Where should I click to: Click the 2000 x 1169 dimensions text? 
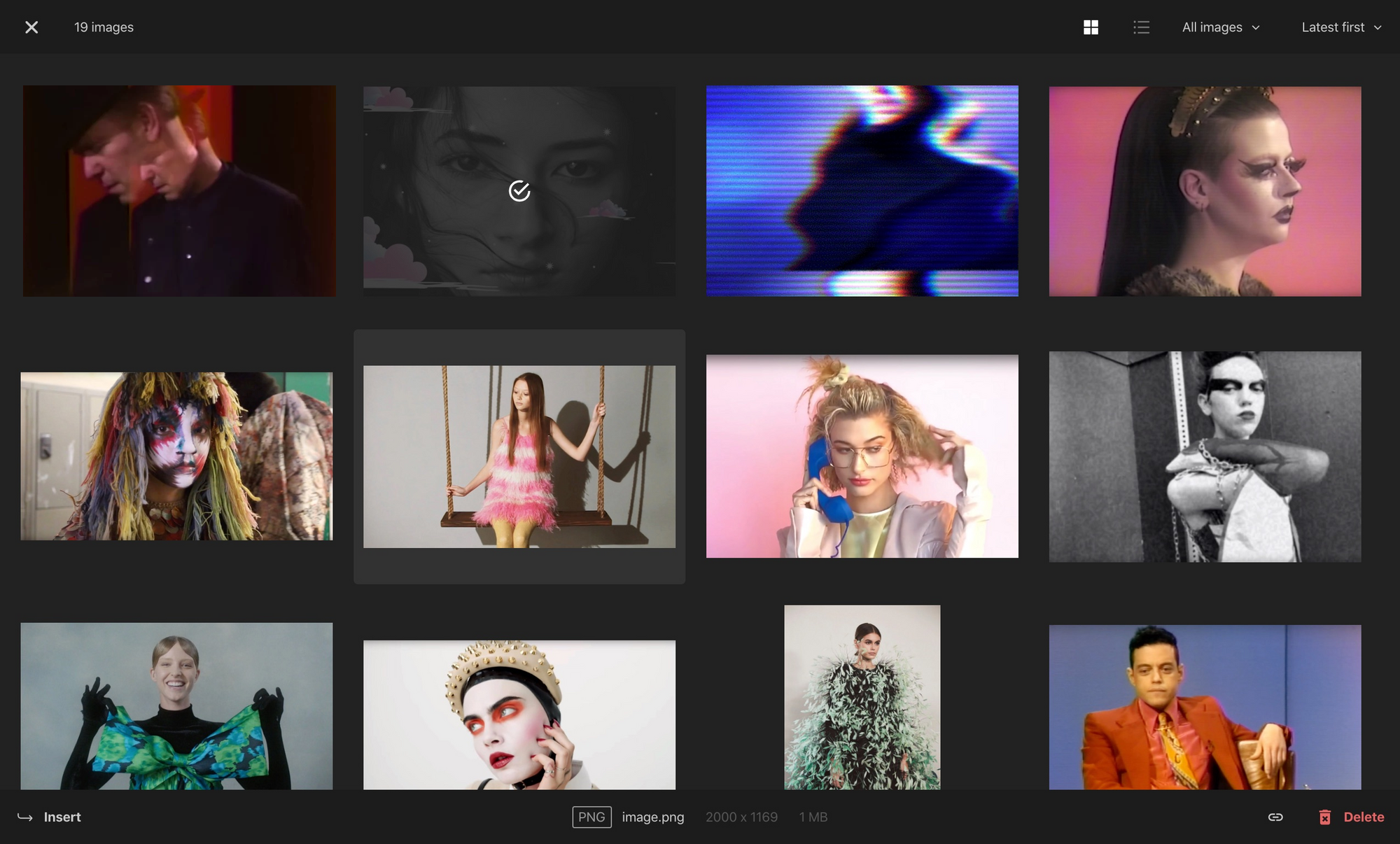(741, 817)
